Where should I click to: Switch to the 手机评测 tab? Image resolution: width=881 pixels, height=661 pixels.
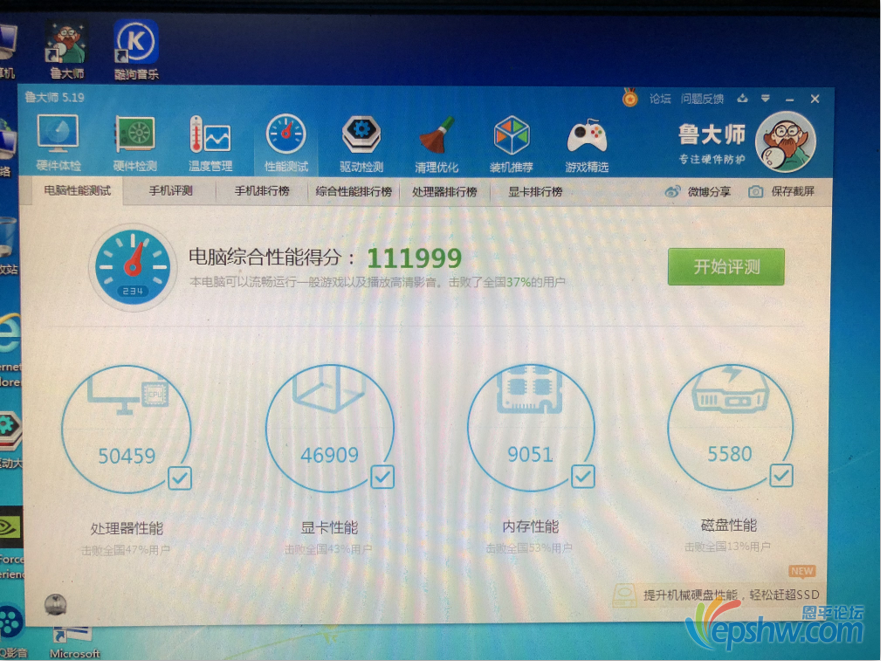pyautogui.click(x=170, y=191)
